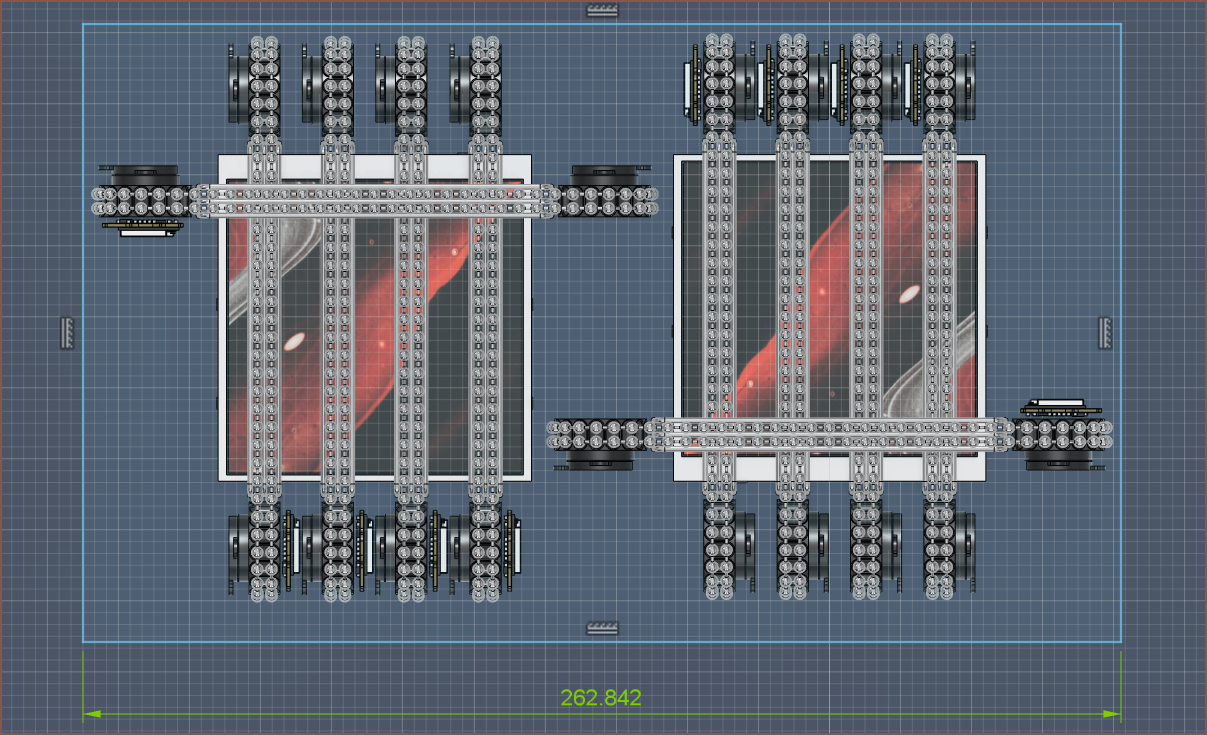Screen dimensions: 1207x735
Task: Click the constraint glyph on the rectangle's right edge
Action: click(1107, 332)
